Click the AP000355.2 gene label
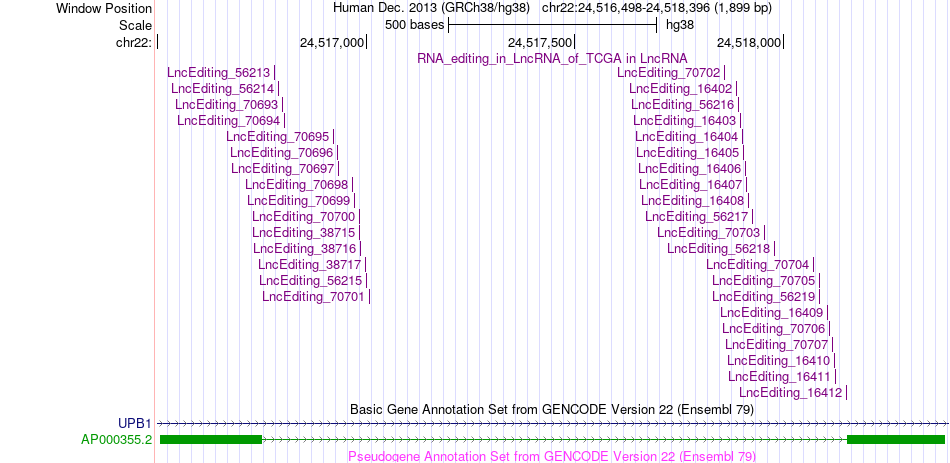This screenshot has height=463, width=950. tap(117, 439)
